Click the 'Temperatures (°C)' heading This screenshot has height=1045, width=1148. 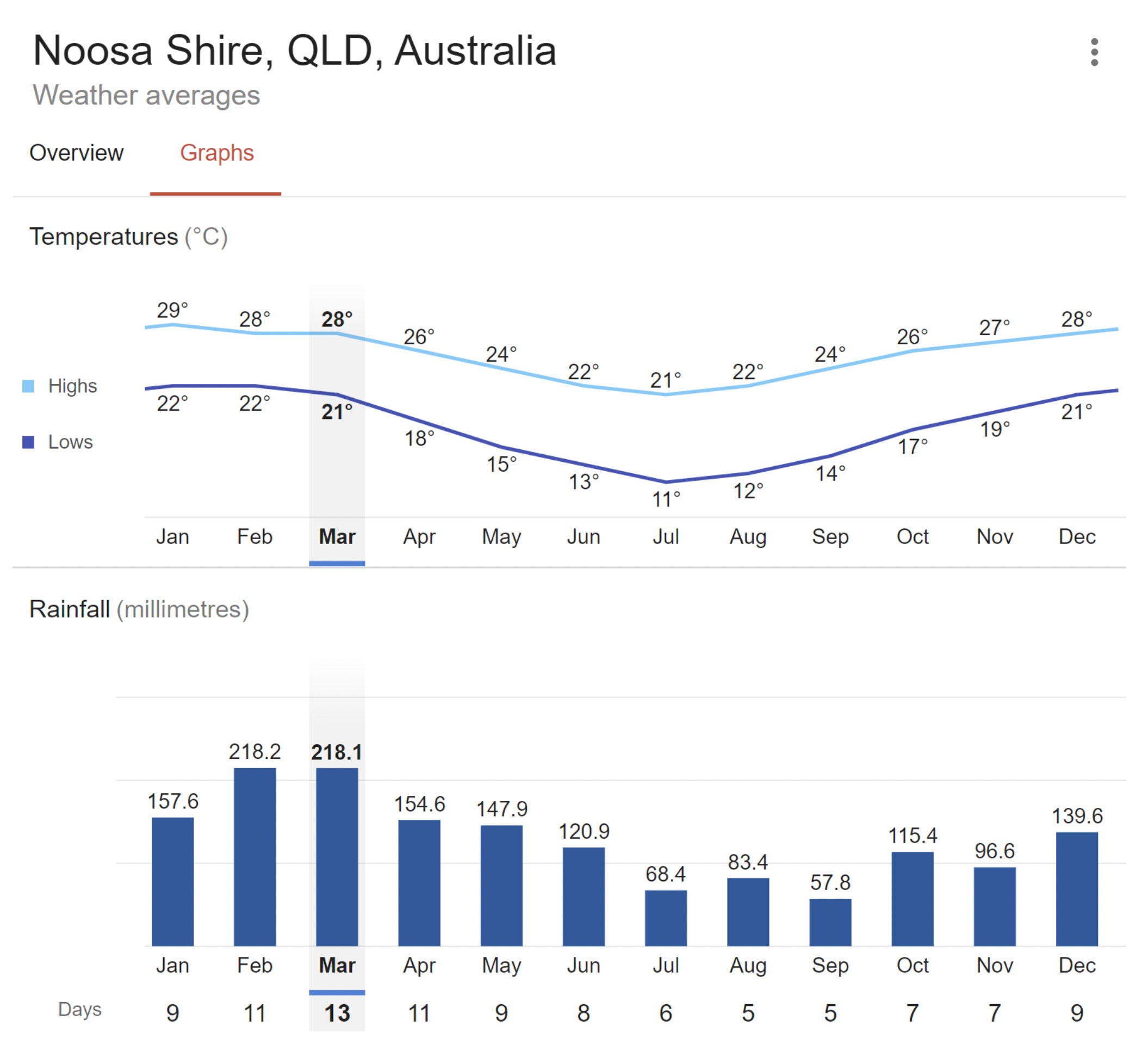[x=129, y=237]
